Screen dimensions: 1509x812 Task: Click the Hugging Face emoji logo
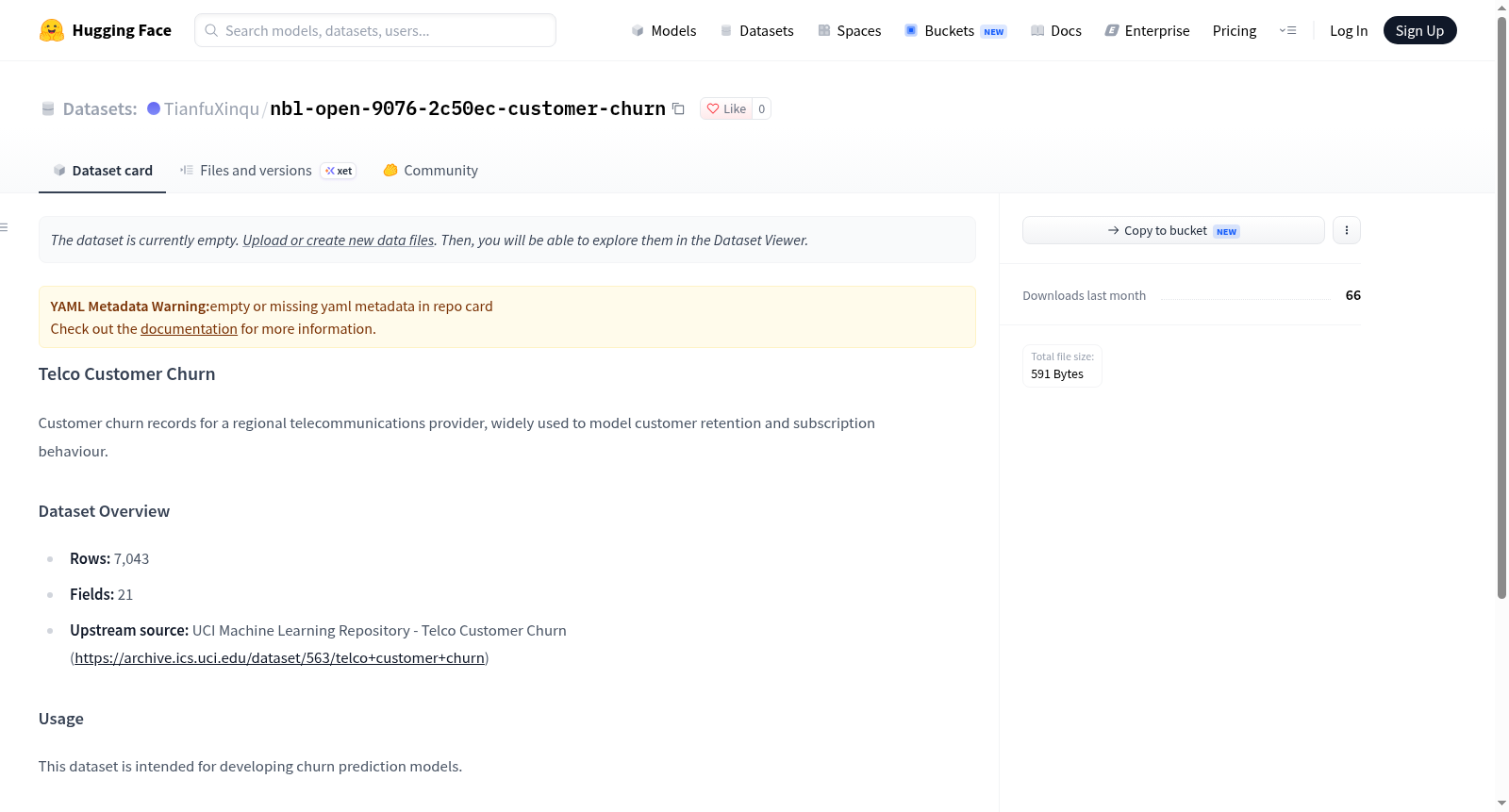[52, 30]
